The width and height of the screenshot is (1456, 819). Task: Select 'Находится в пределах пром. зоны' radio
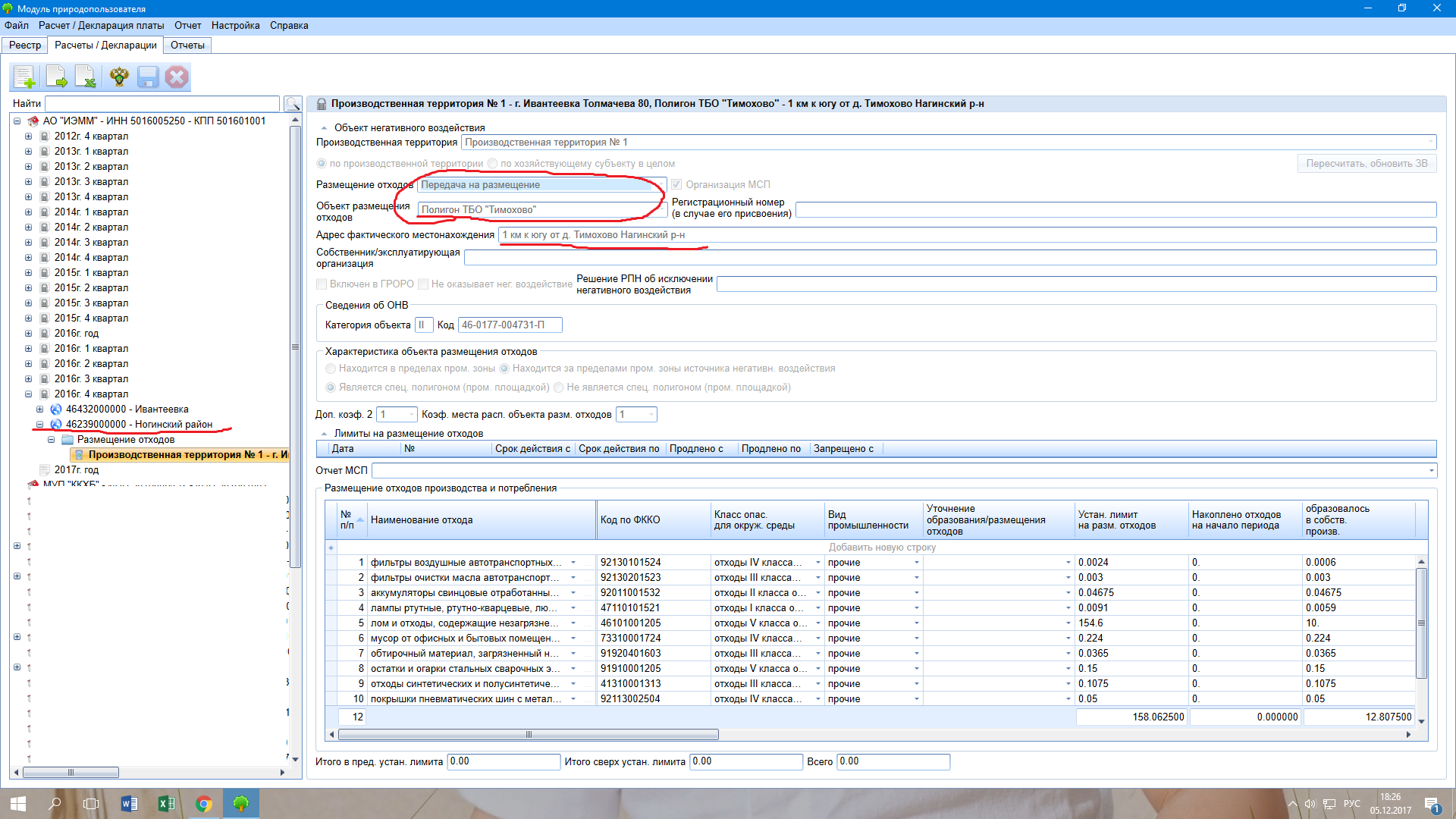331,369
